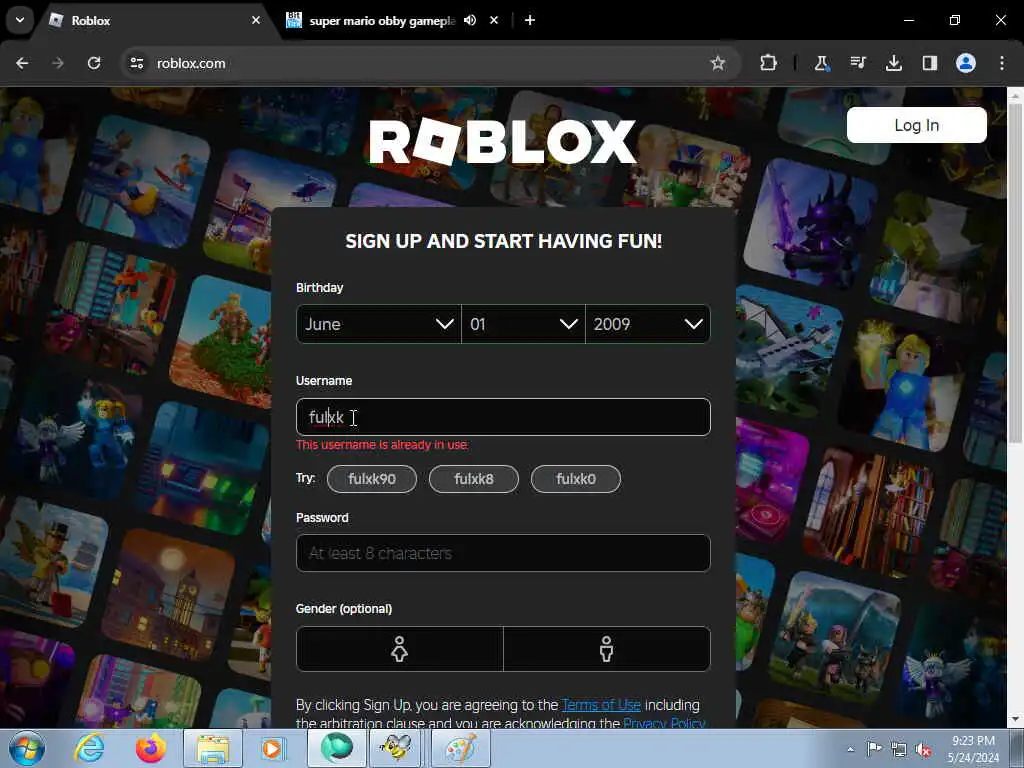Go back using the browser back arrow
The height and width of the screenshot is (768, 1024).
click(x=22, y=63)
